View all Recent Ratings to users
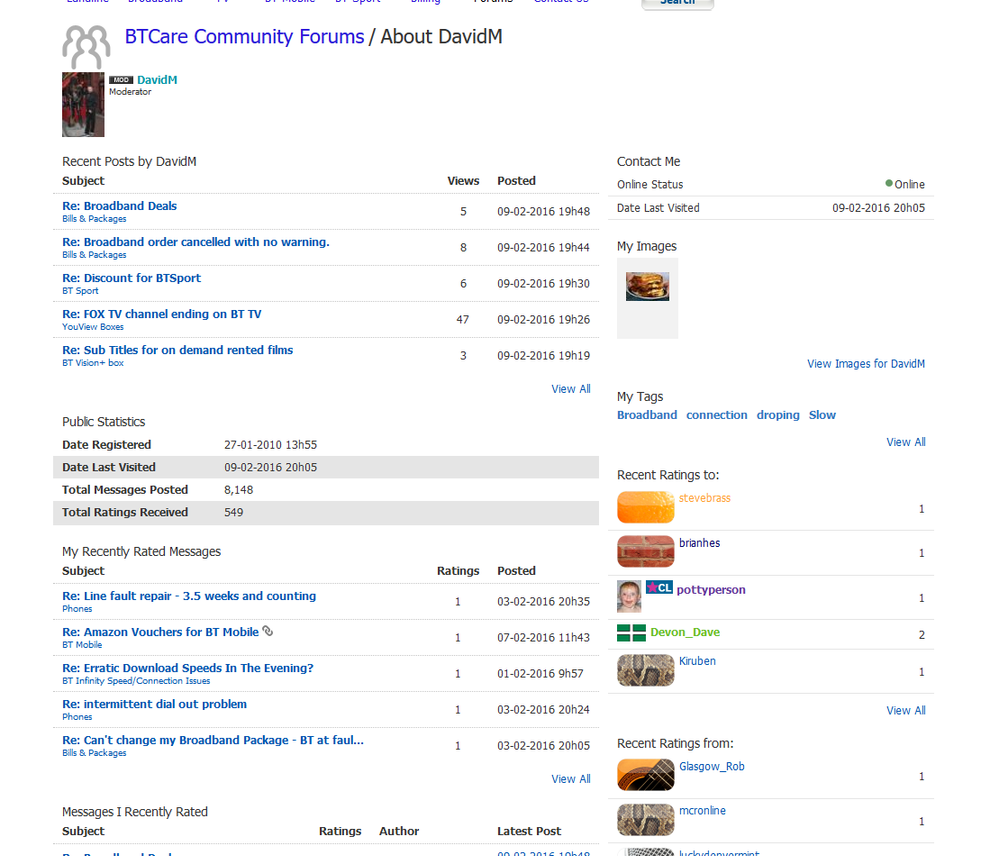This screenshot has width=999, height=856. point(905,710)
